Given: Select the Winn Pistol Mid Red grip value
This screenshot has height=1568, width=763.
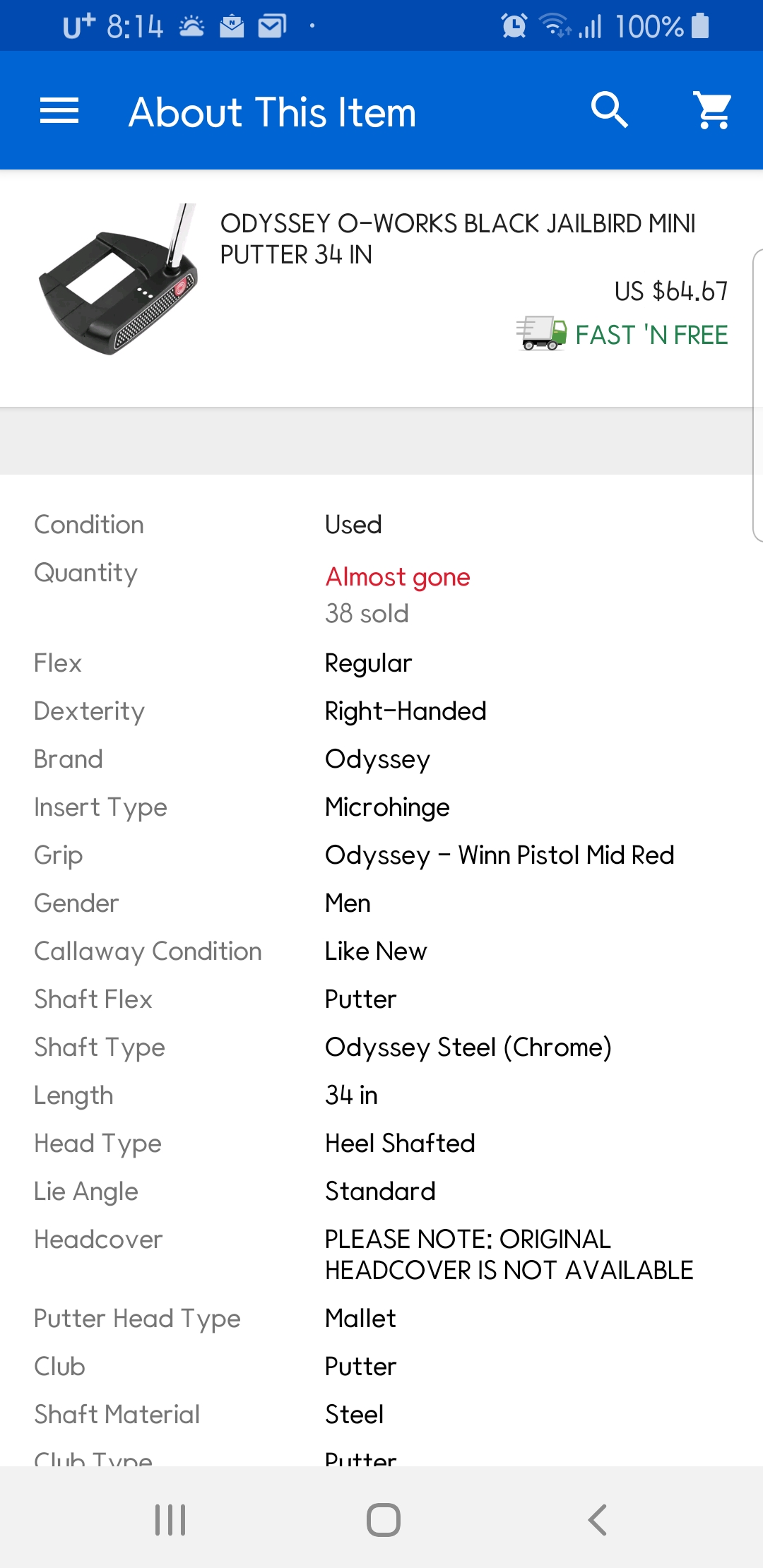Looking at the screenshot, I should [499, 855].
